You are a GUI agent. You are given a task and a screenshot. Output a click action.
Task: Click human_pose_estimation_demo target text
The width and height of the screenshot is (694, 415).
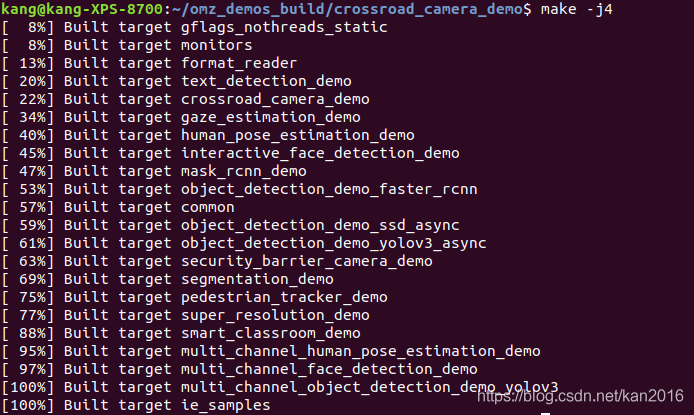pos(297,135)
